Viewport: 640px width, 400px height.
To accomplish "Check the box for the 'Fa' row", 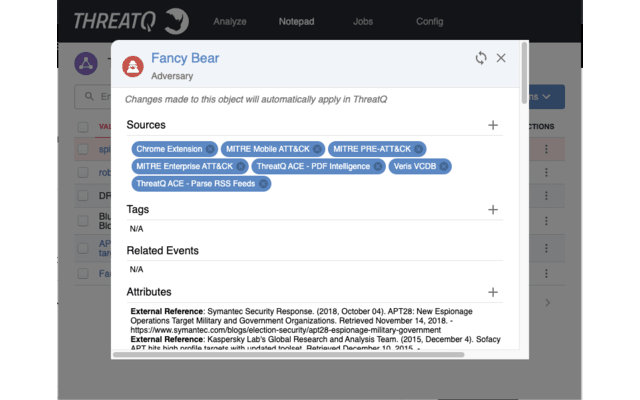I will pos(83,273).
